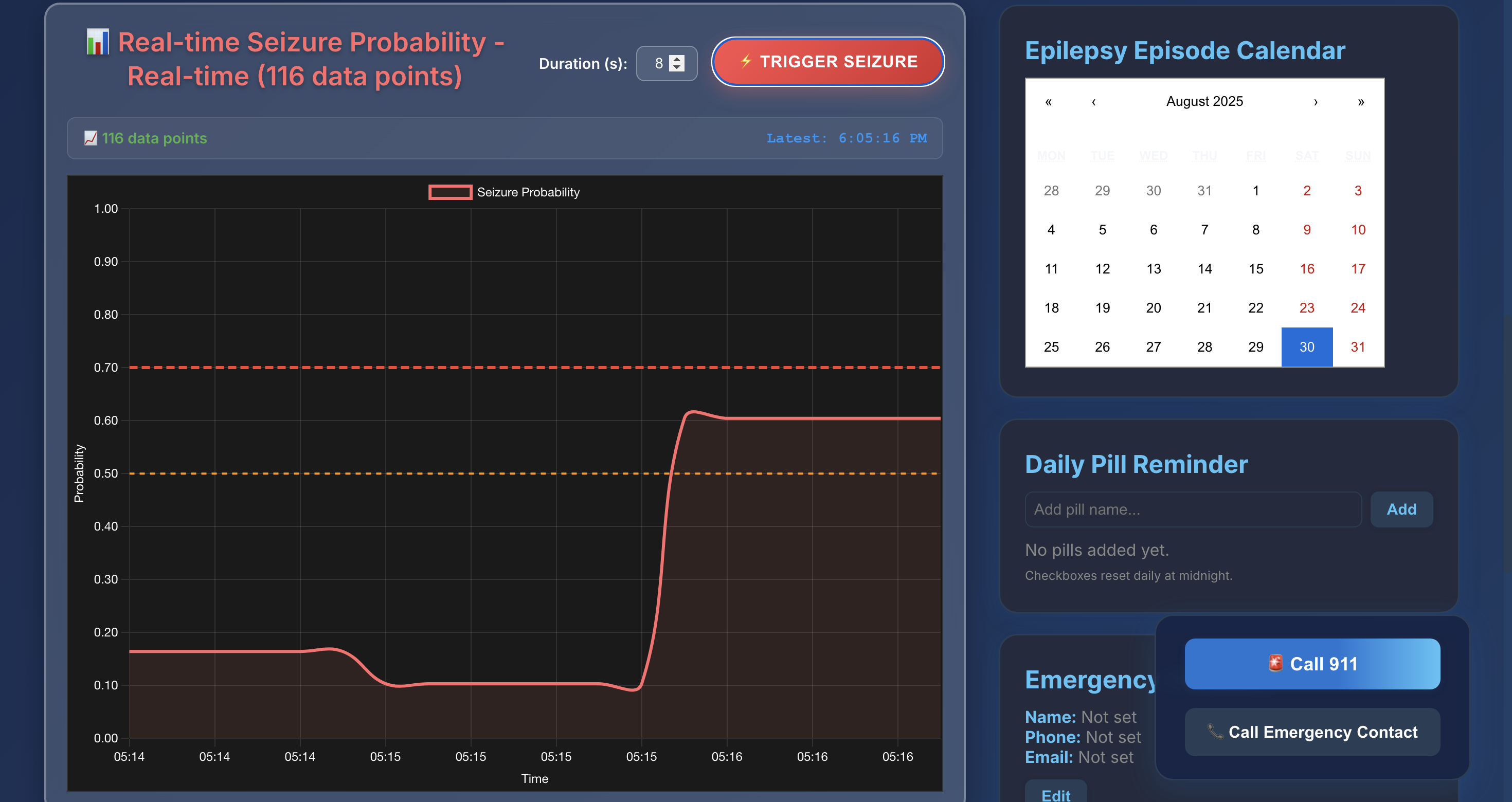Increase duration with stepper up arrow
The image size is (1512, 802).
(677, 59)
